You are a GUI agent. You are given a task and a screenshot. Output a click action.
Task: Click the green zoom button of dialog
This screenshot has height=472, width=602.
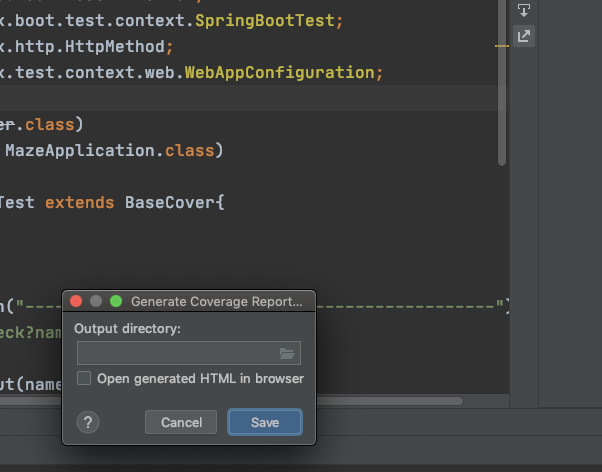(x=116, y=301)
